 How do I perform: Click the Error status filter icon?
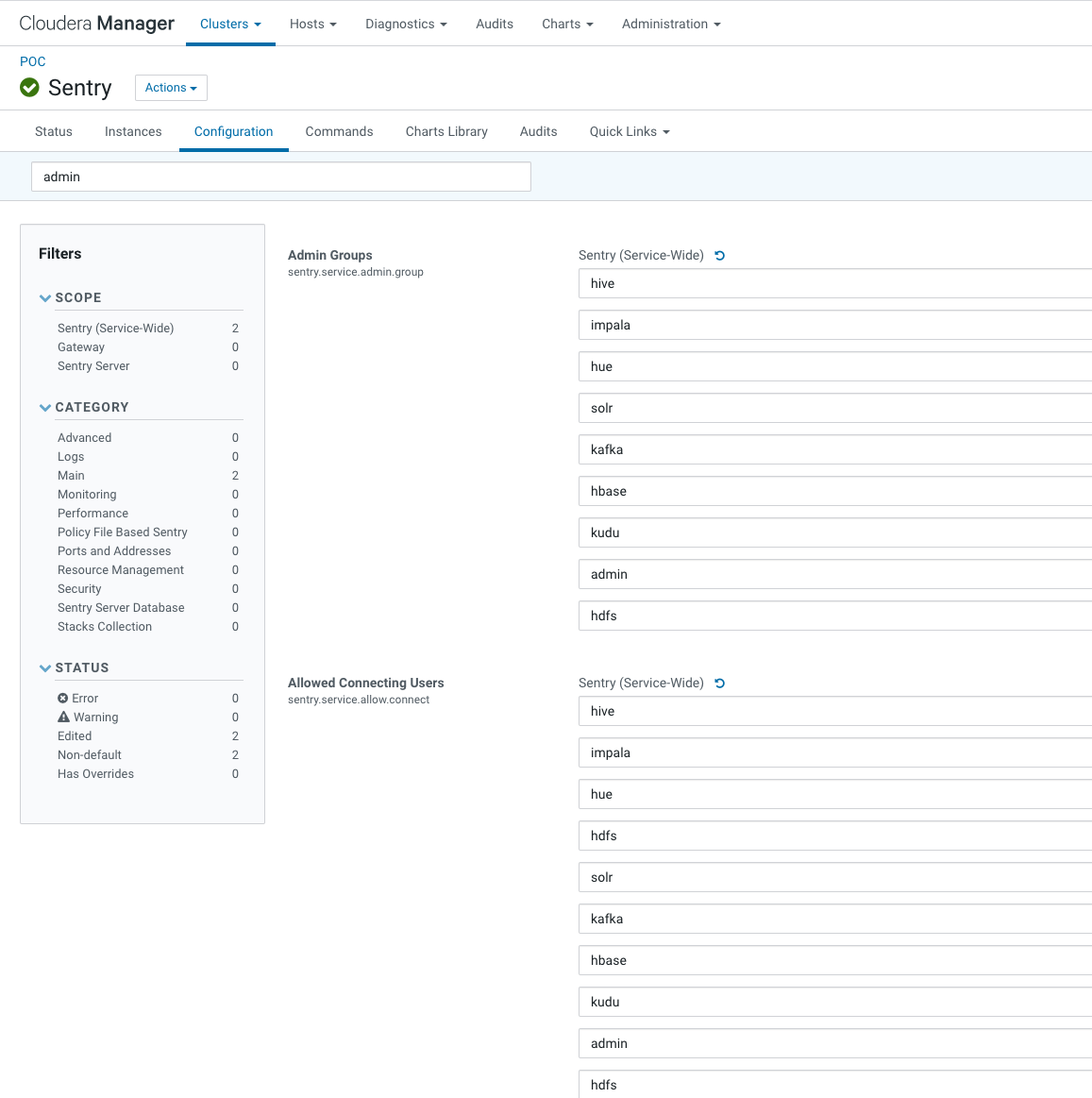pyautogui.click(x=63, y=698)
